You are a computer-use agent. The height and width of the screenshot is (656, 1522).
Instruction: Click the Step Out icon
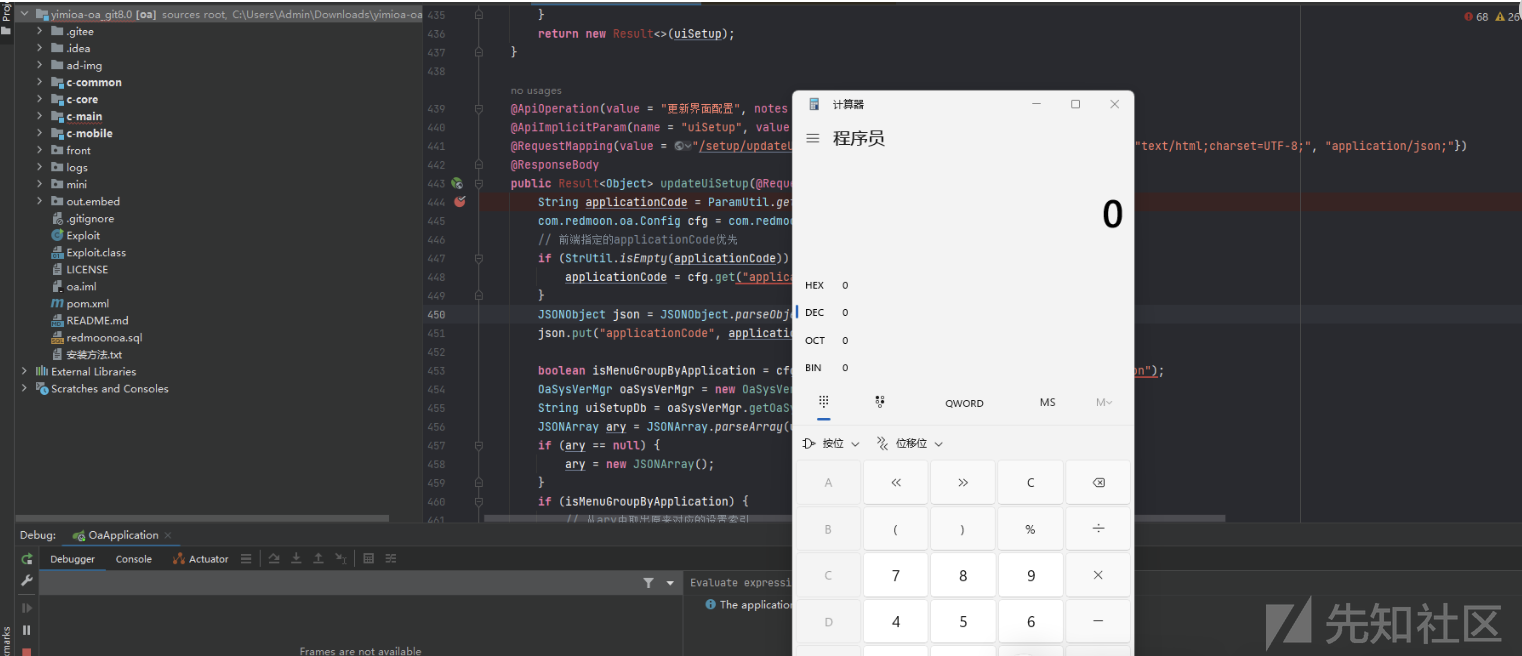click(318, 559)
